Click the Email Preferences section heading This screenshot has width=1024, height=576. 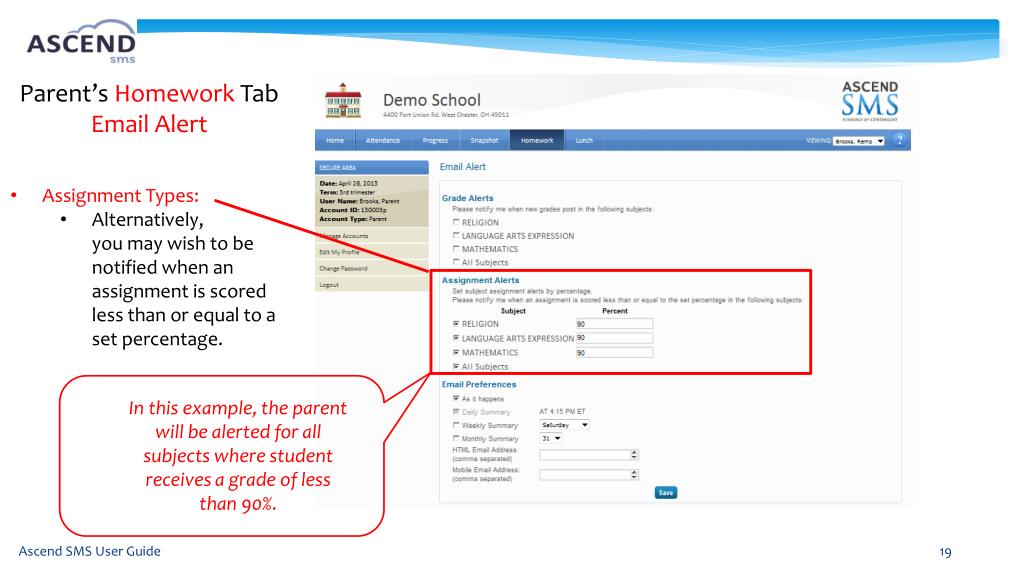479,384
